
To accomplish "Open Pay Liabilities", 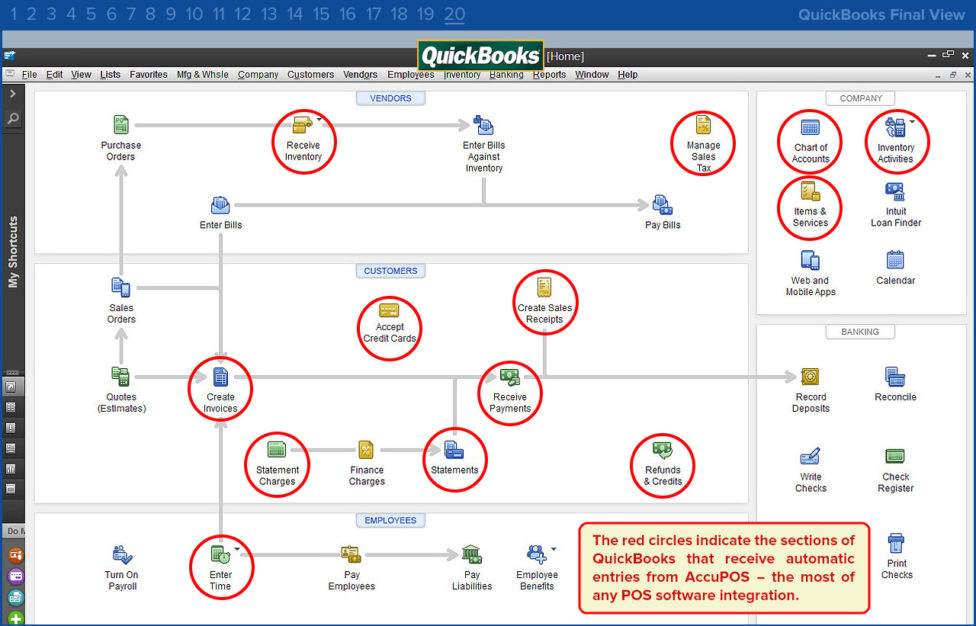I will tap(471, 554).
